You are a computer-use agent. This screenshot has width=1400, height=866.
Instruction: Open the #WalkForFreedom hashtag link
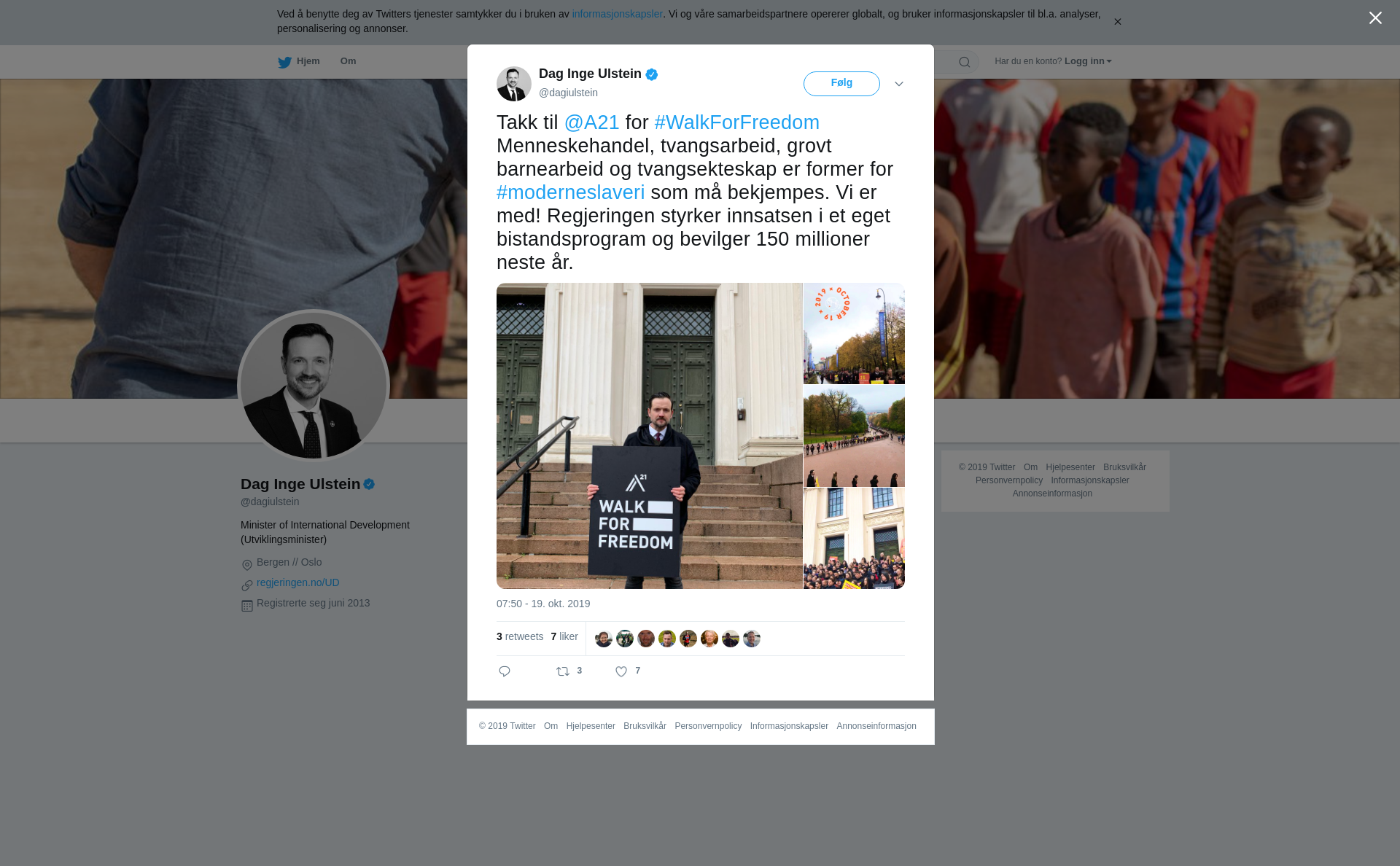pos(737,122)
